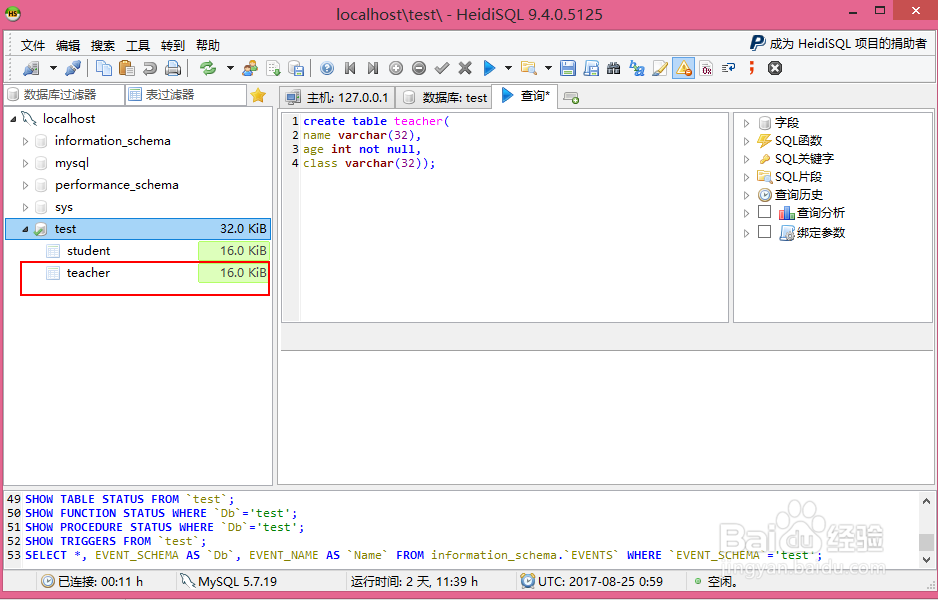Collapse the localhost tree node
This screenshot has height=600, width=938.
13,119
